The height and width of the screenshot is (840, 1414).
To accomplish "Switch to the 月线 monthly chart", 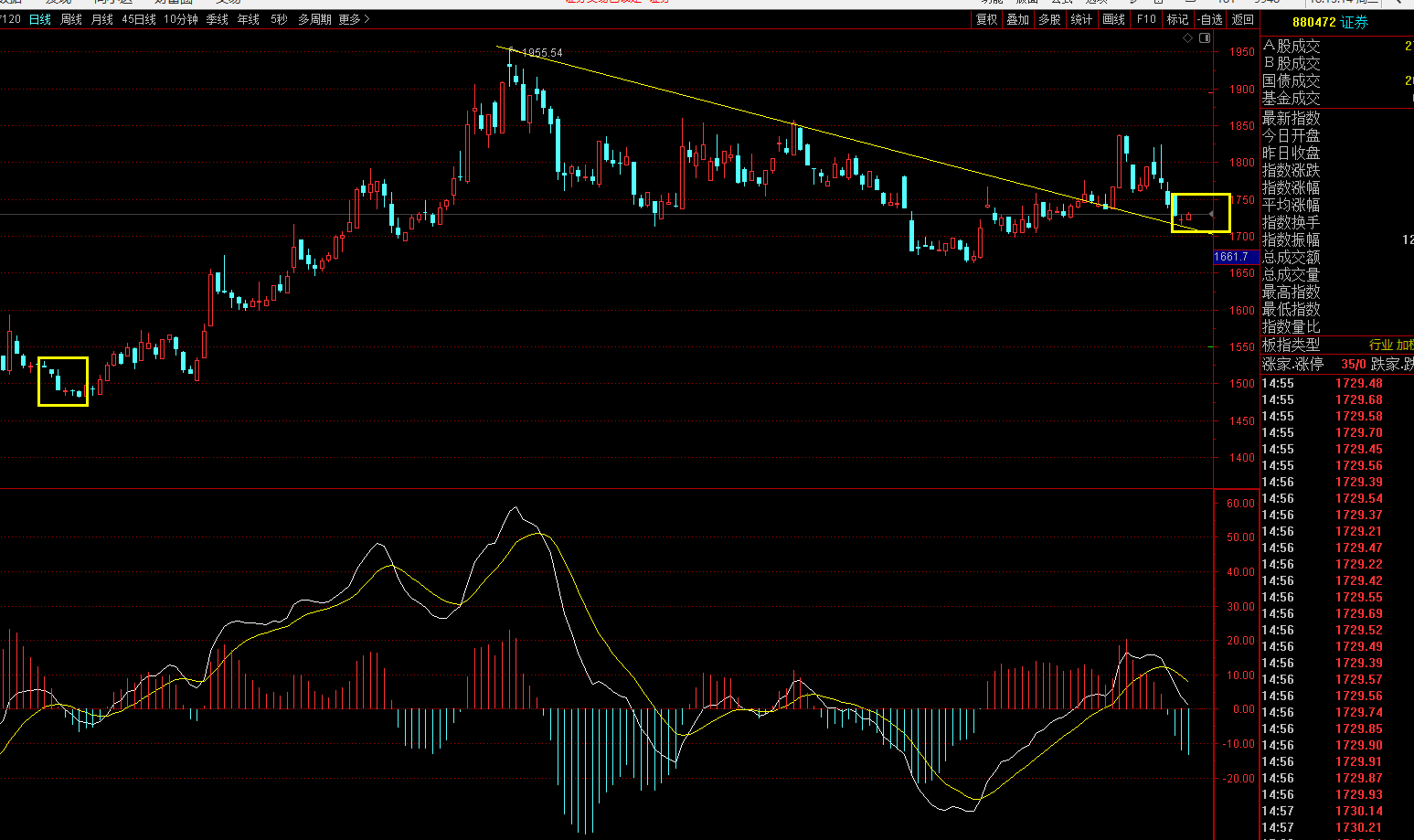I will (101, 19).
